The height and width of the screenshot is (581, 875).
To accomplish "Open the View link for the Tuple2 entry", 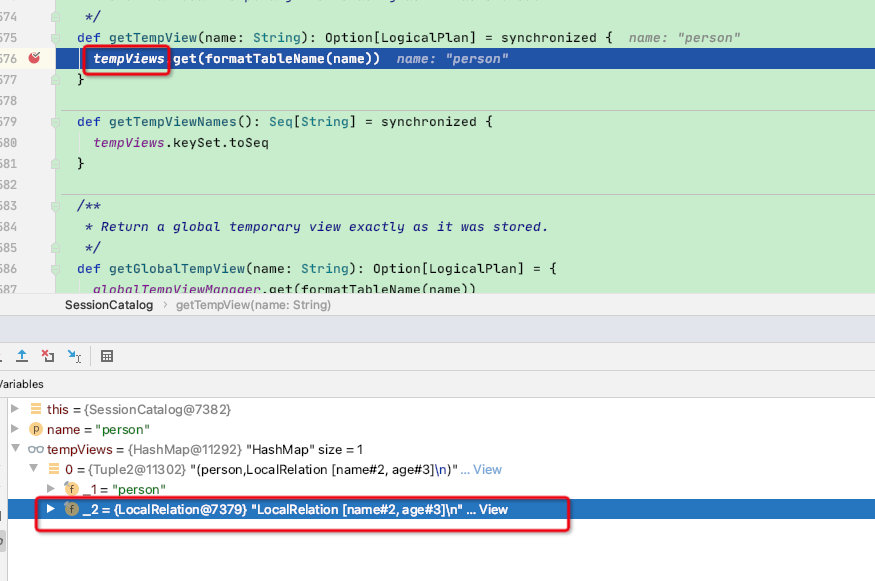I will point(487,469).
